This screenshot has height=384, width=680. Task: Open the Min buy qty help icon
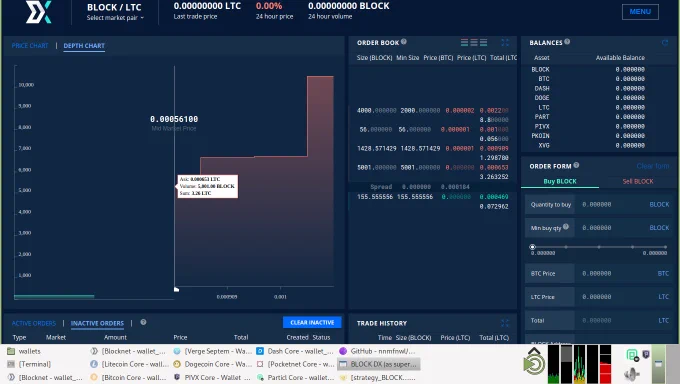(566, 226)
